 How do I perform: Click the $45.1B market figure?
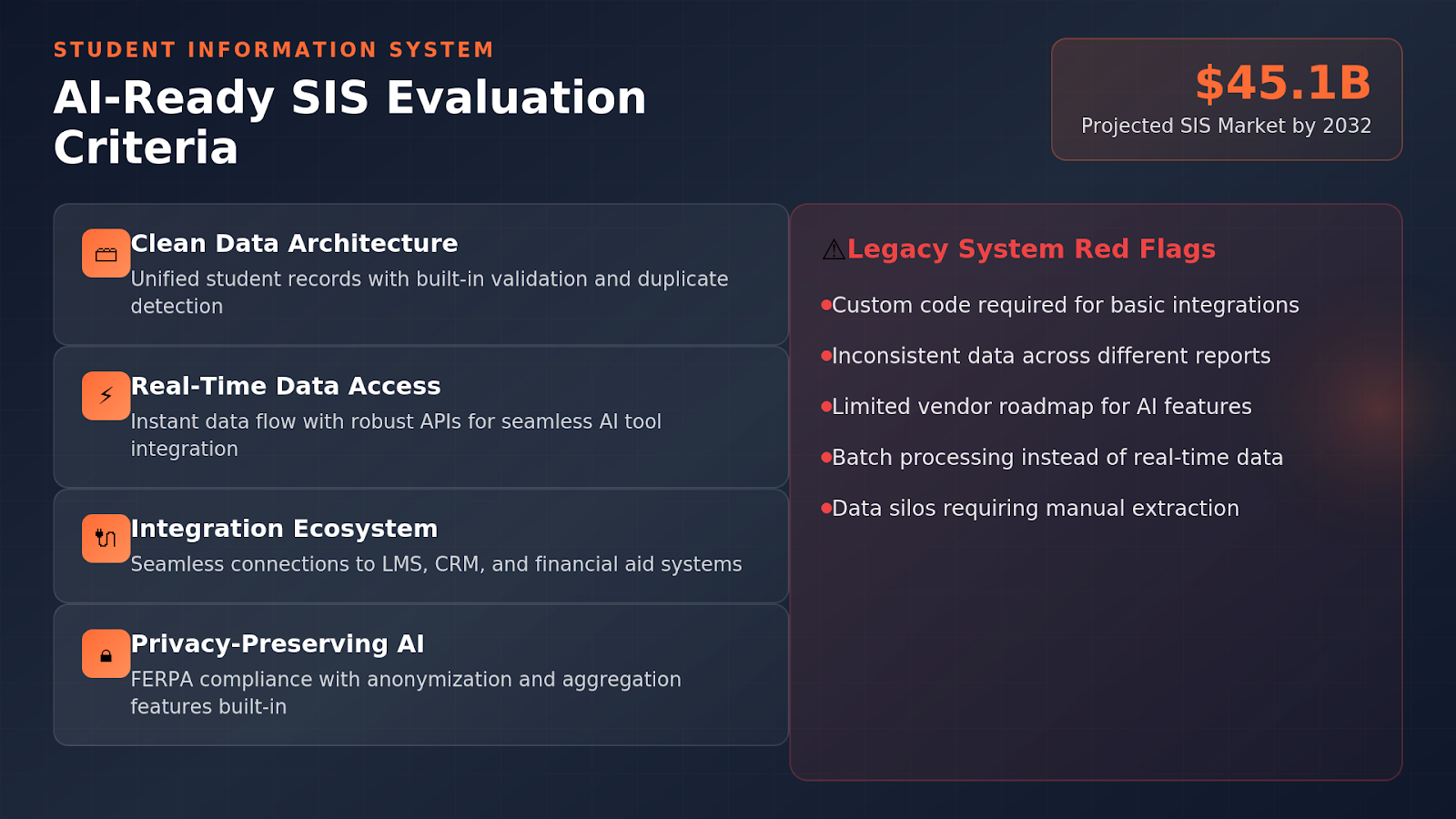click(1282, 83)
